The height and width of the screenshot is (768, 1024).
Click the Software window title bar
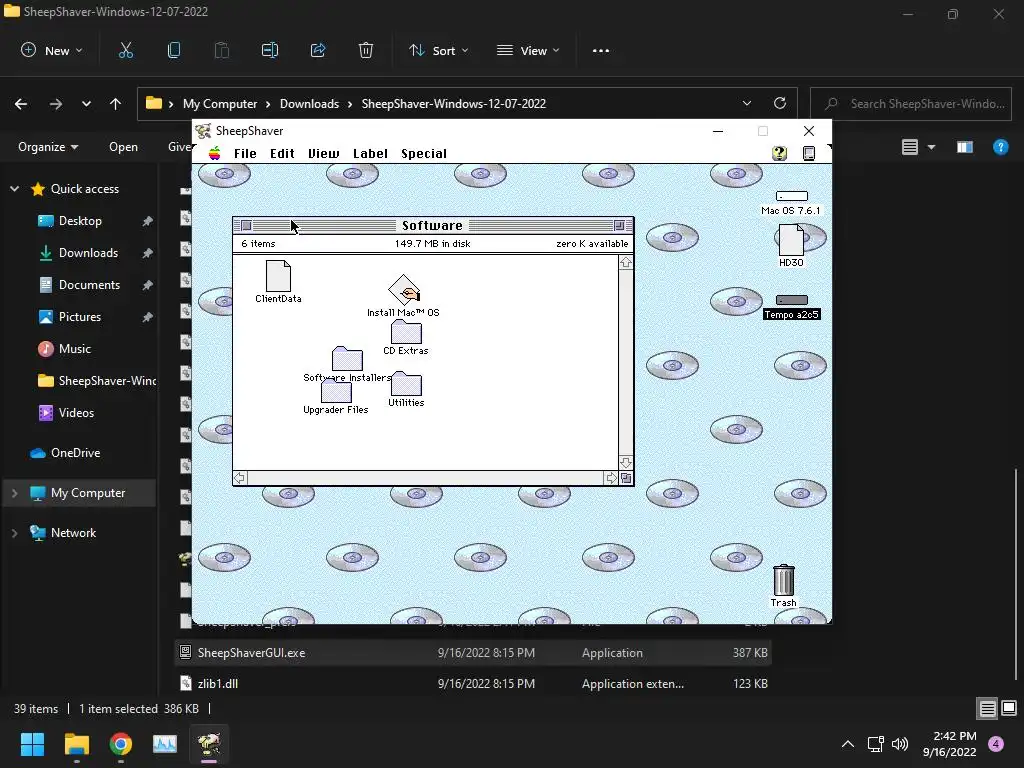pos(432,225)
